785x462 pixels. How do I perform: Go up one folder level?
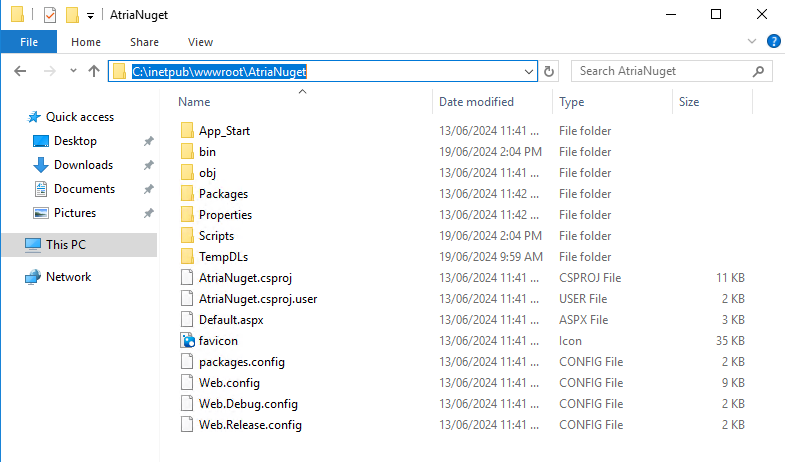point(94,71)
